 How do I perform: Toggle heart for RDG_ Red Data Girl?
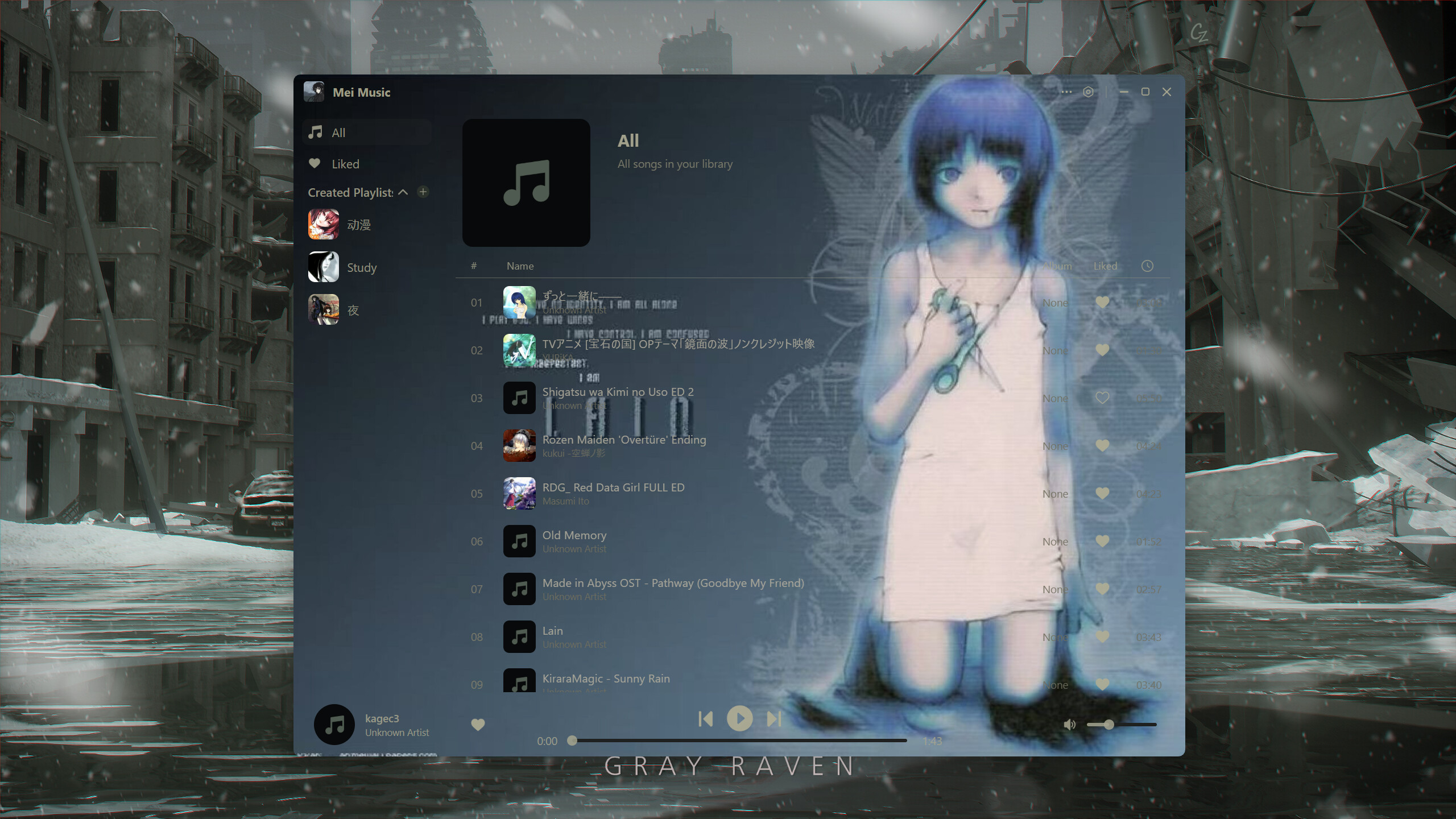[x=1102, y=494]
